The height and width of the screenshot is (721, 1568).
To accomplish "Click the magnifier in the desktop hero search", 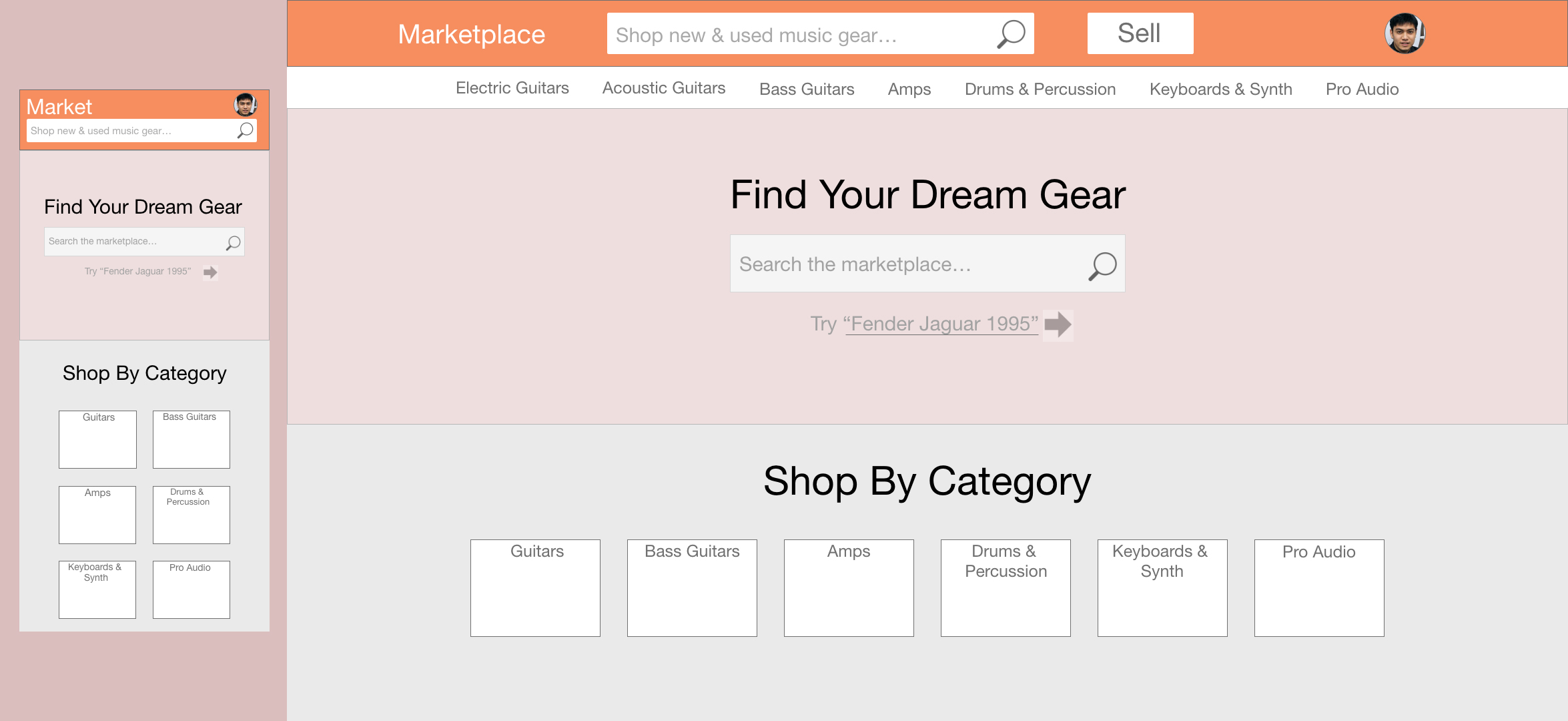I will pyautogui.click(x=1102, y=266).
